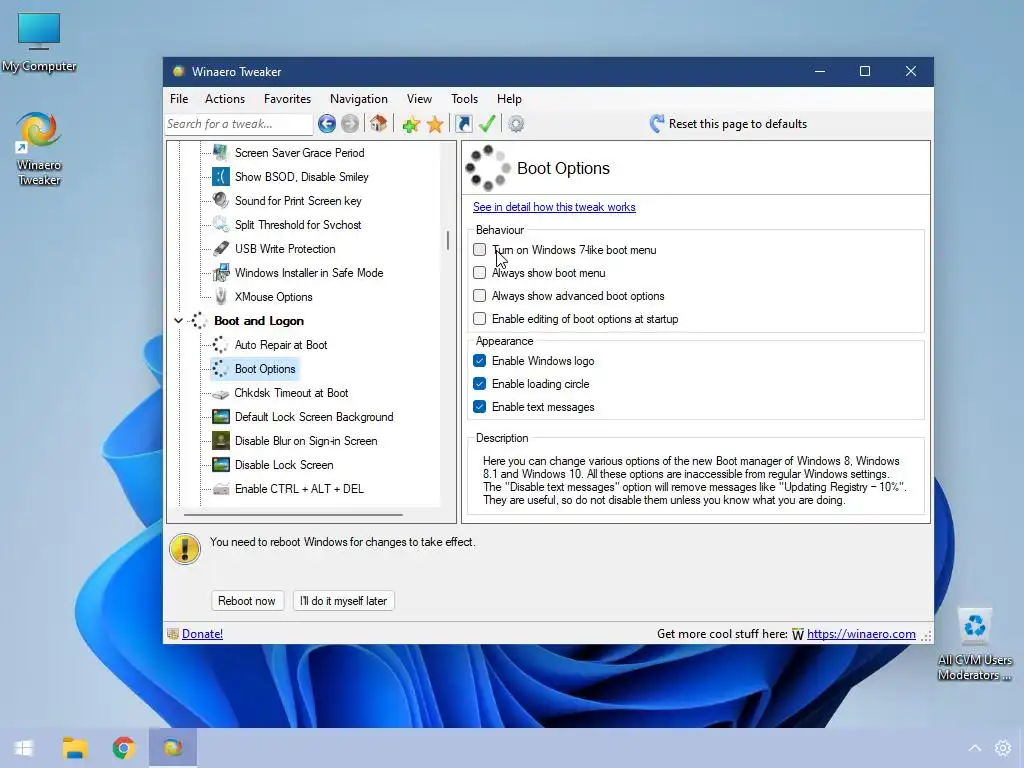Image resolution: width=1024 pixels, height=768 pixels.
Task: Go back with the blue back arrow
Action: coord(327,123)
